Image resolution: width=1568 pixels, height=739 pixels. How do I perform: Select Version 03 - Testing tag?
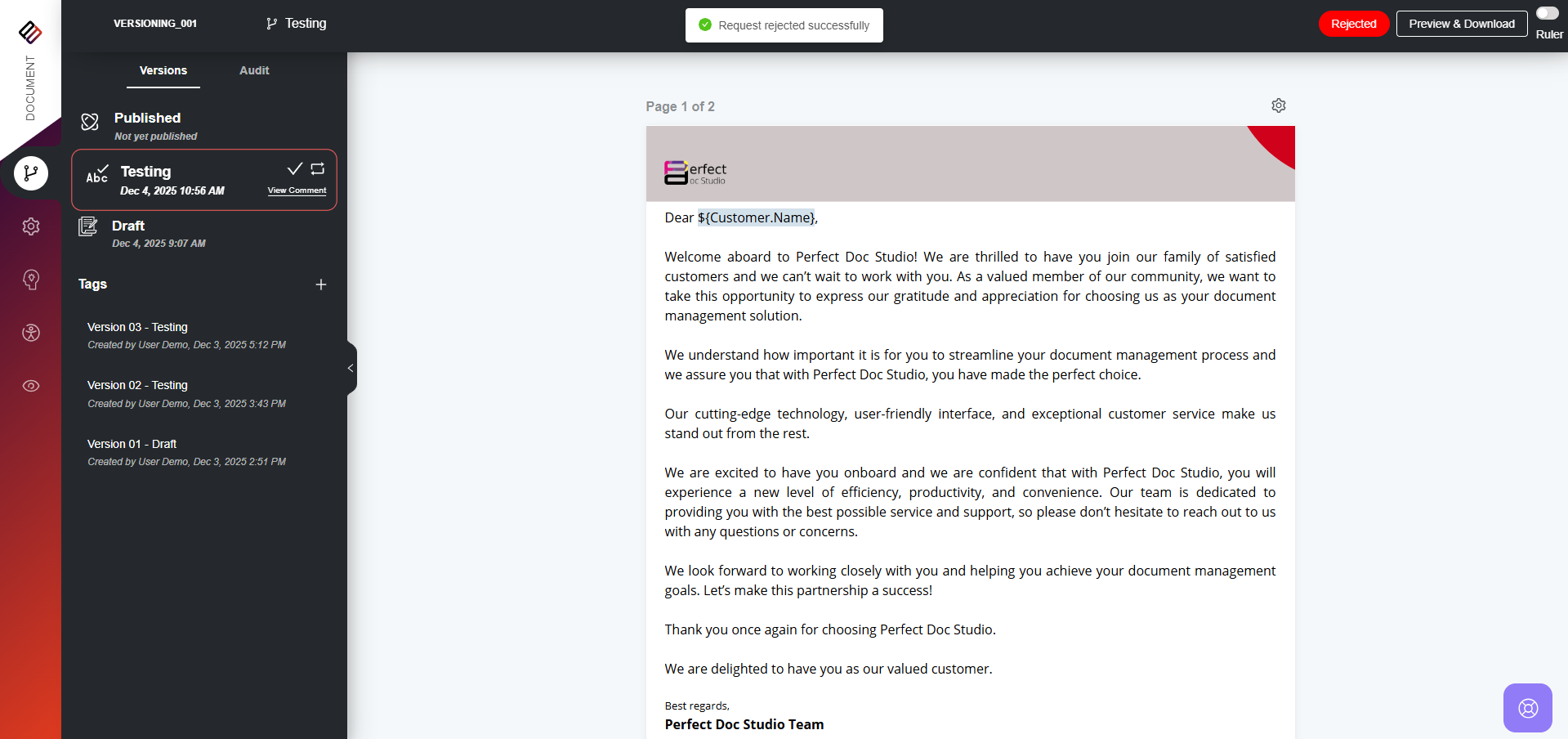[137, 327]
